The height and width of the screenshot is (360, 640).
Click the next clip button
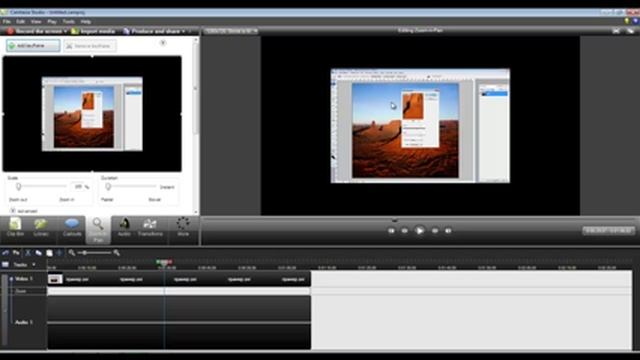tap(448, 231)
